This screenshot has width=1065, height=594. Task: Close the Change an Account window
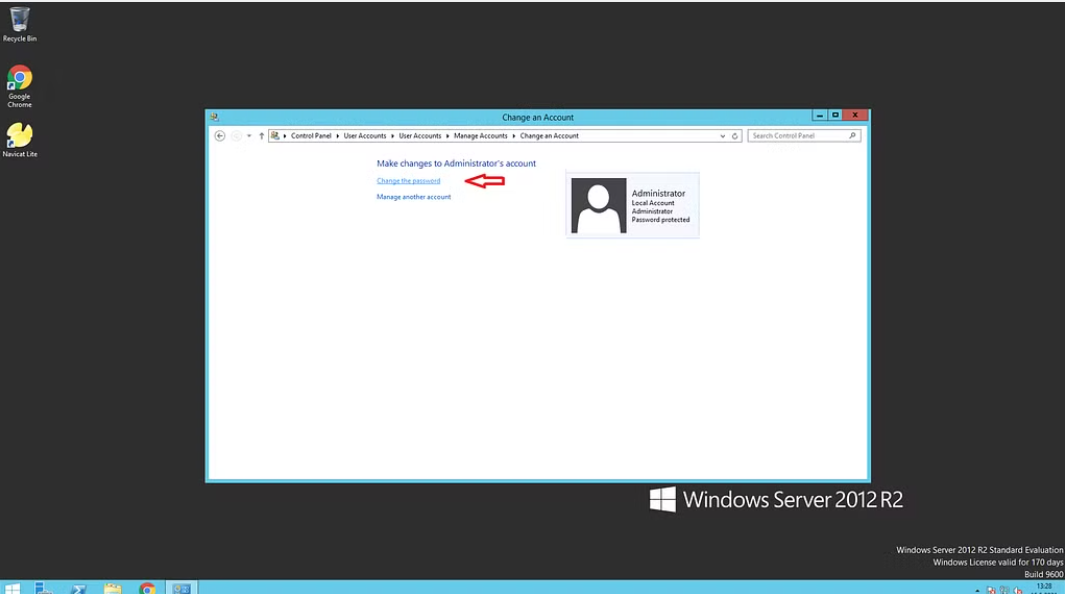[x=855, y=116]
